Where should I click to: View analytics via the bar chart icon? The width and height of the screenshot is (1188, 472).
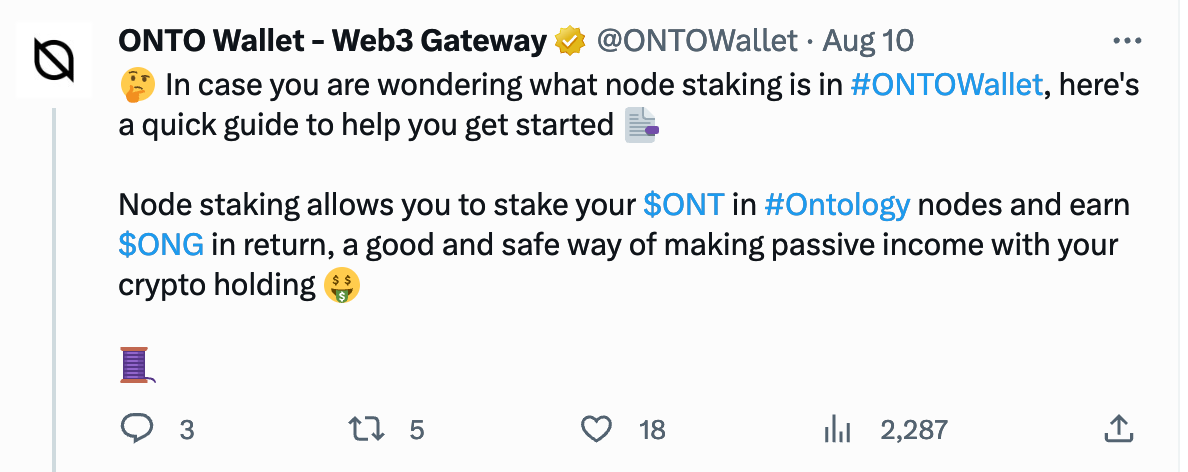[835, 429]
